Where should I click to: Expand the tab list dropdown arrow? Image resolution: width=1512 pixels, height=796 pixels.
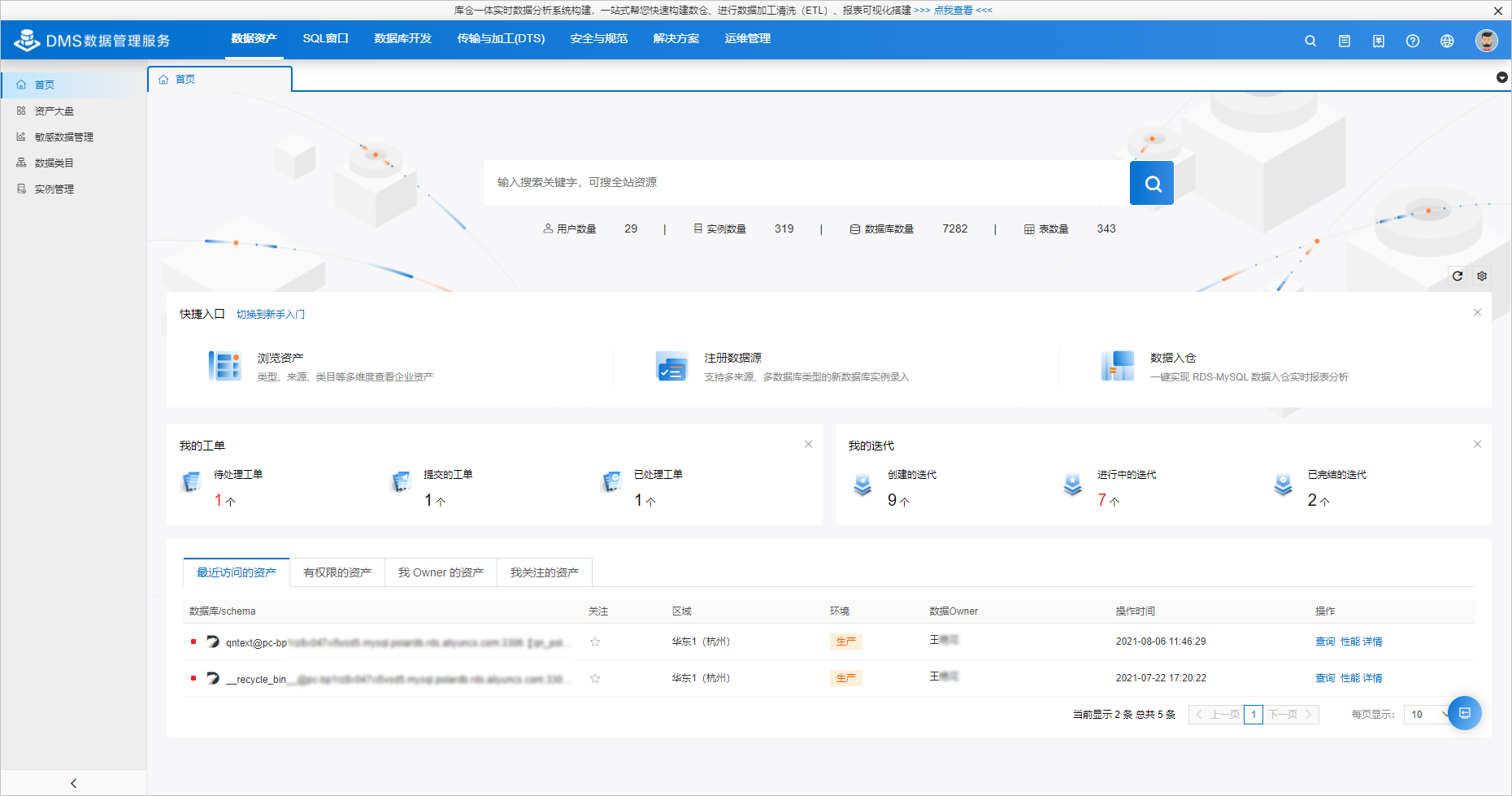pyautogui.click(x=1501, y=77)
